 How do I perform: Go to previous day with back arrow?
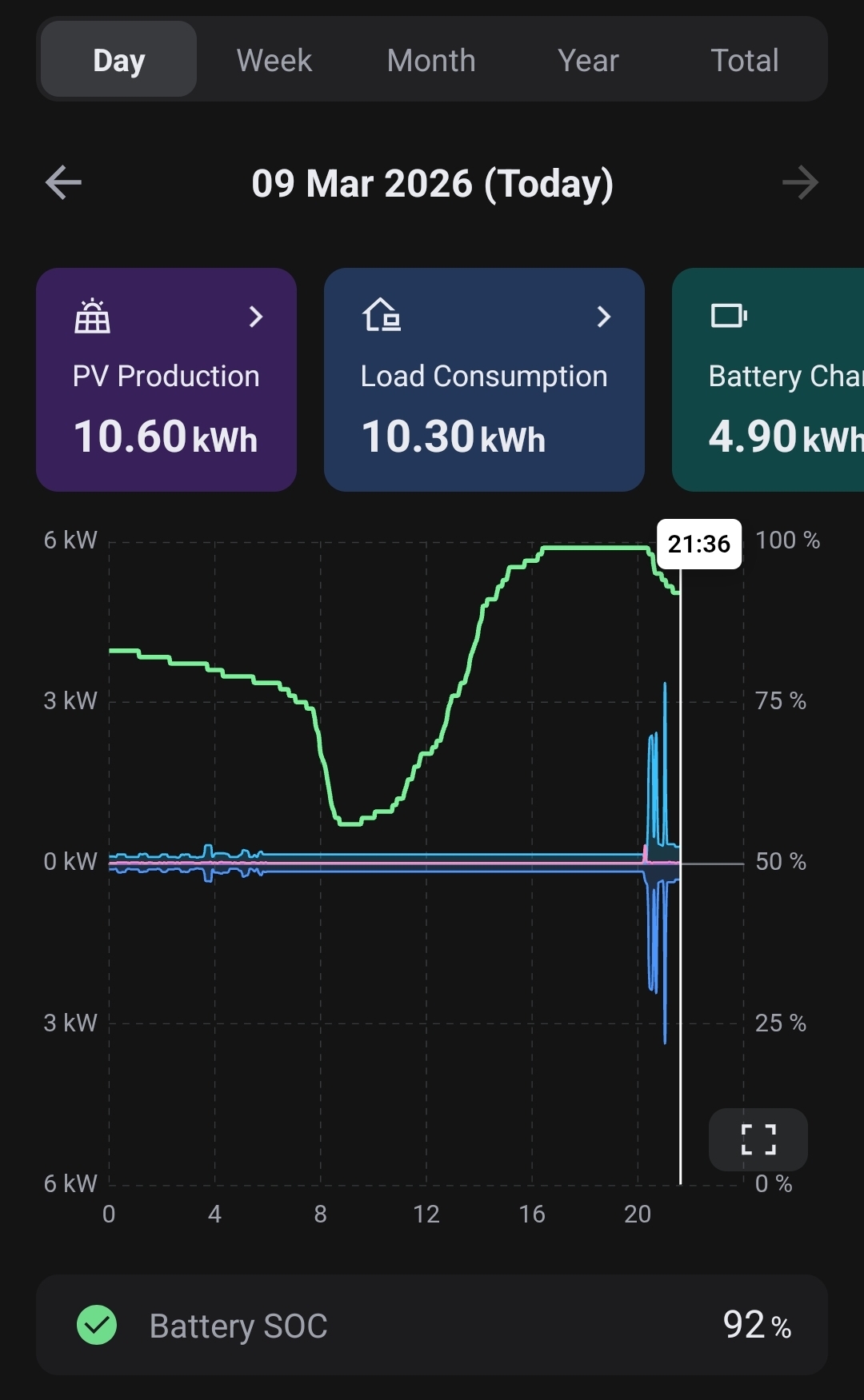(63, 183)
